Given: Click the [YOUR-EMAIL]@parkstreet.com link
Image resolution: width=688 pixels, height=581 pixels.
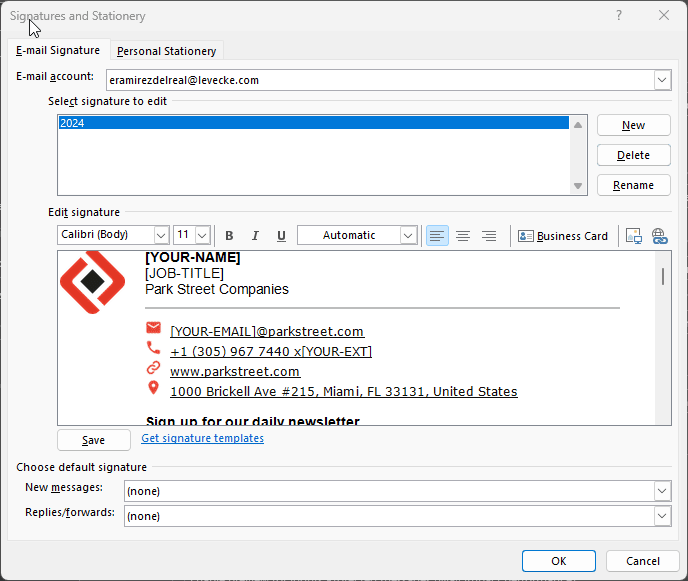Looking at the screenshot, I should coord(267,331).
